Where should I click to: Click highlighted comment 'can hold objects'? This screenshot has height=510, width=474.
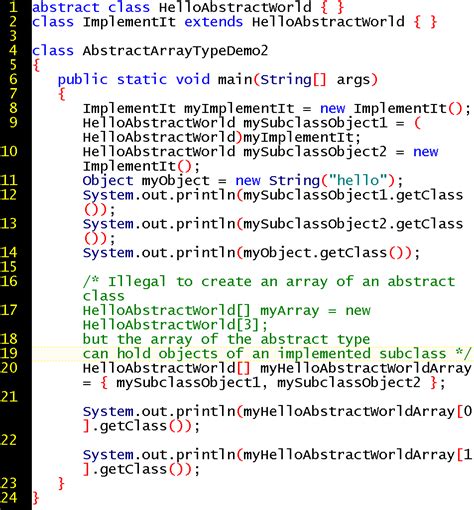pyautogui.click(x=150, y=354)
